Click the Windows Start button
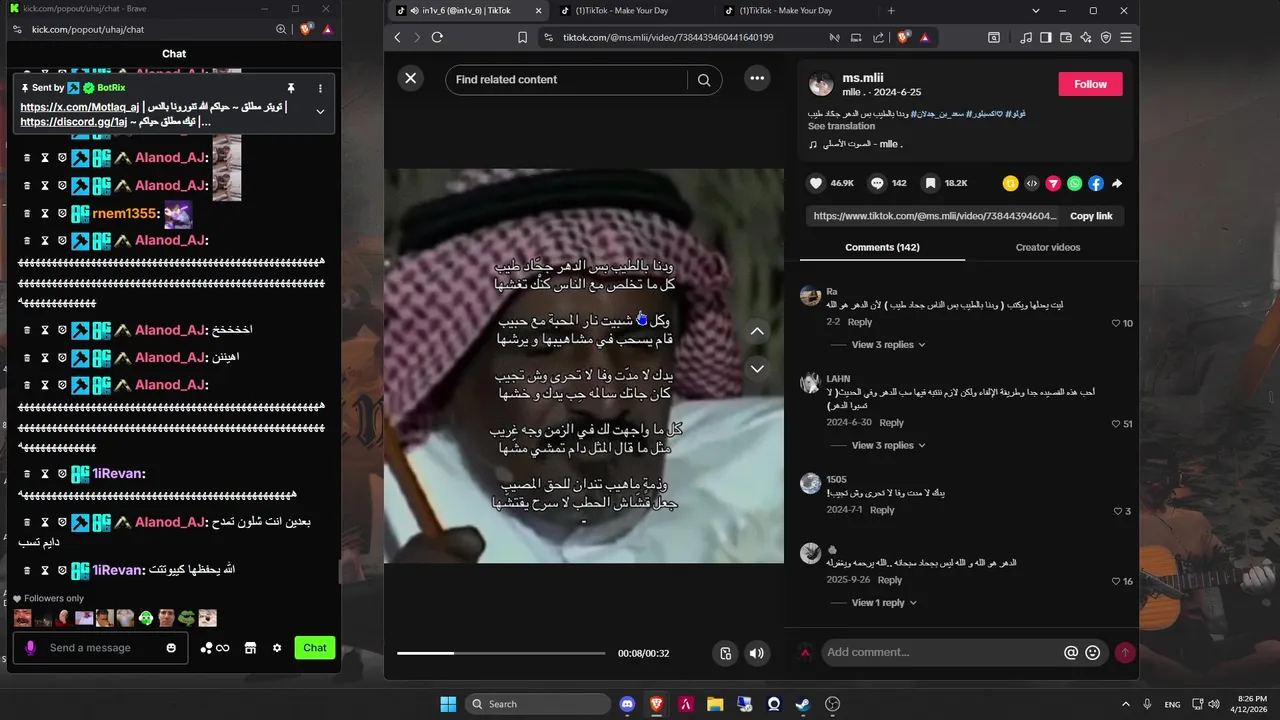 coord(448,704)
